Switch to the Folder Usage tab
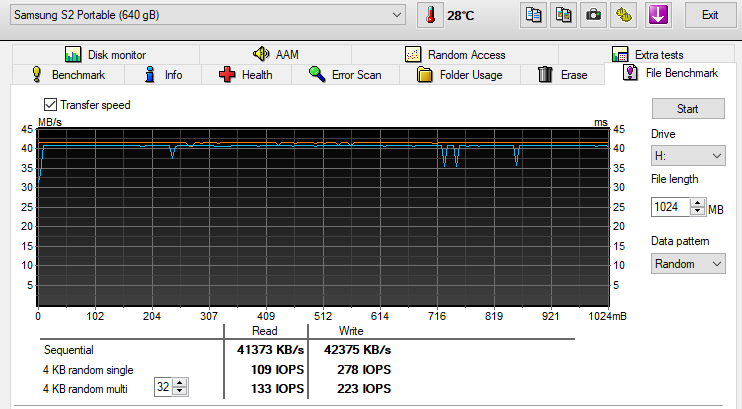742x409 pixels. [460, 74]
